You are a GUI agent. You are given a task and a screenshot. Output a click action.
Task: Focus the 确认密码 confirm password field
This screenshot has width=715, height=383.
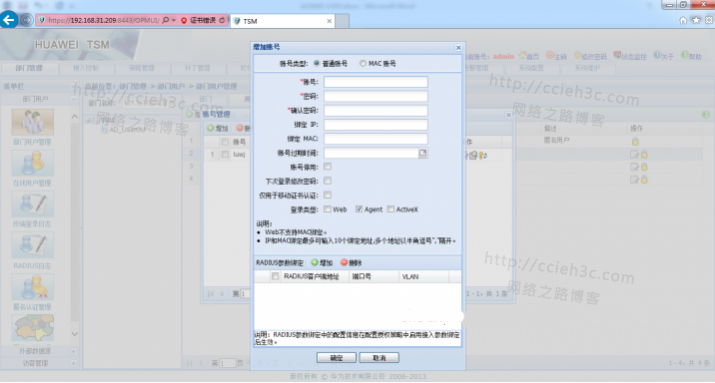(376, 110)
